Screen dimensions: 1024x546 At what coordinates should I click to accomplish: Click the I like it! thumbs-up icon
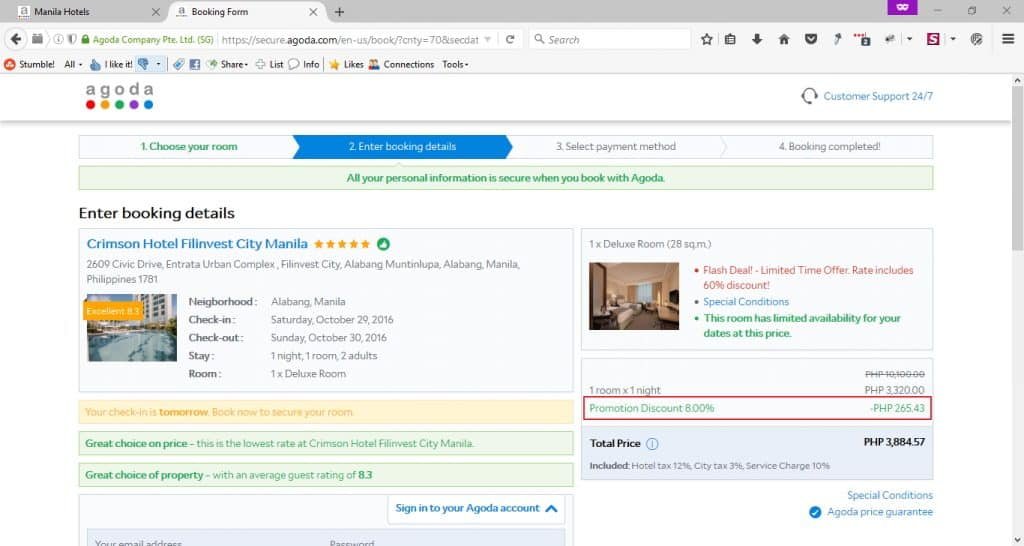coord(95,64)
